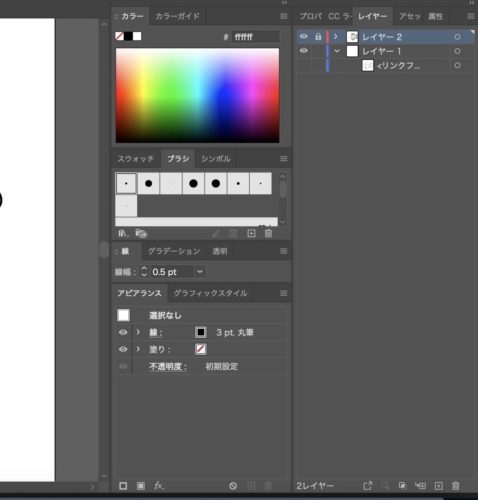
Task: Click target circle for レイヤー 2
Action: pos(457,37)
